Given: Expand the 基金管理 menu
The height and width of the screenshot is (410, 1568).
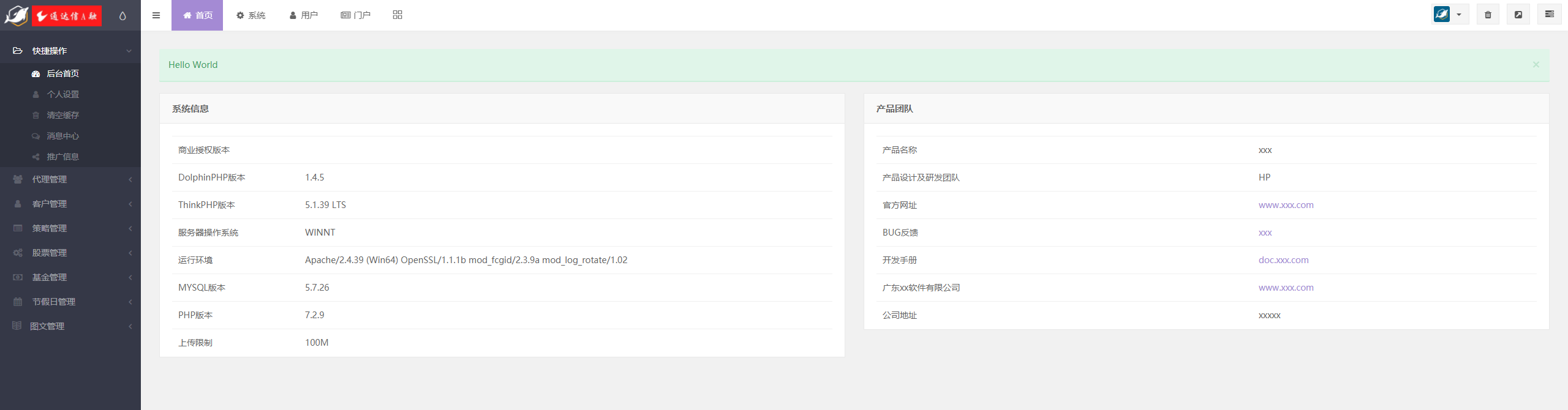Looking at the screenshot, I should coord(70,277).
